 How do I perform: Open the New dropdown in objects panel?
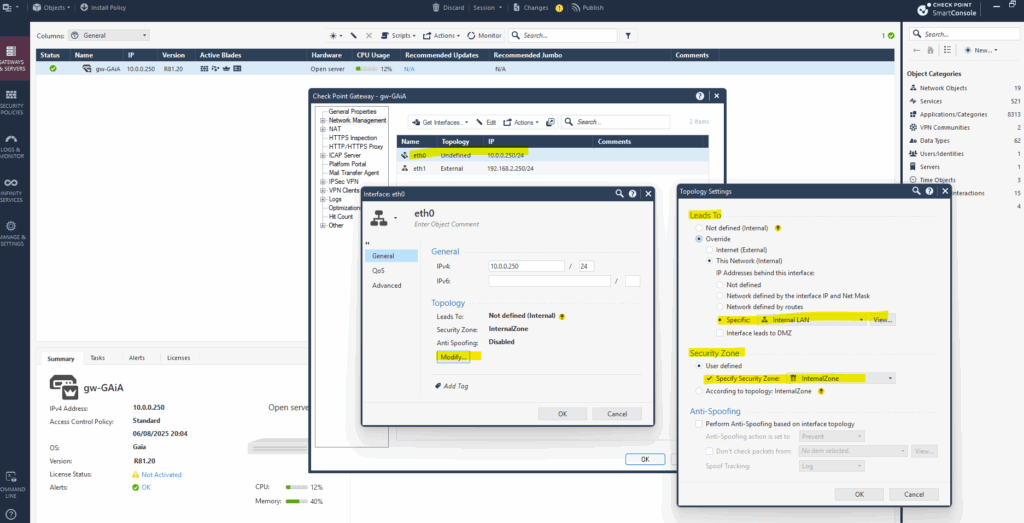pos(980,50)
